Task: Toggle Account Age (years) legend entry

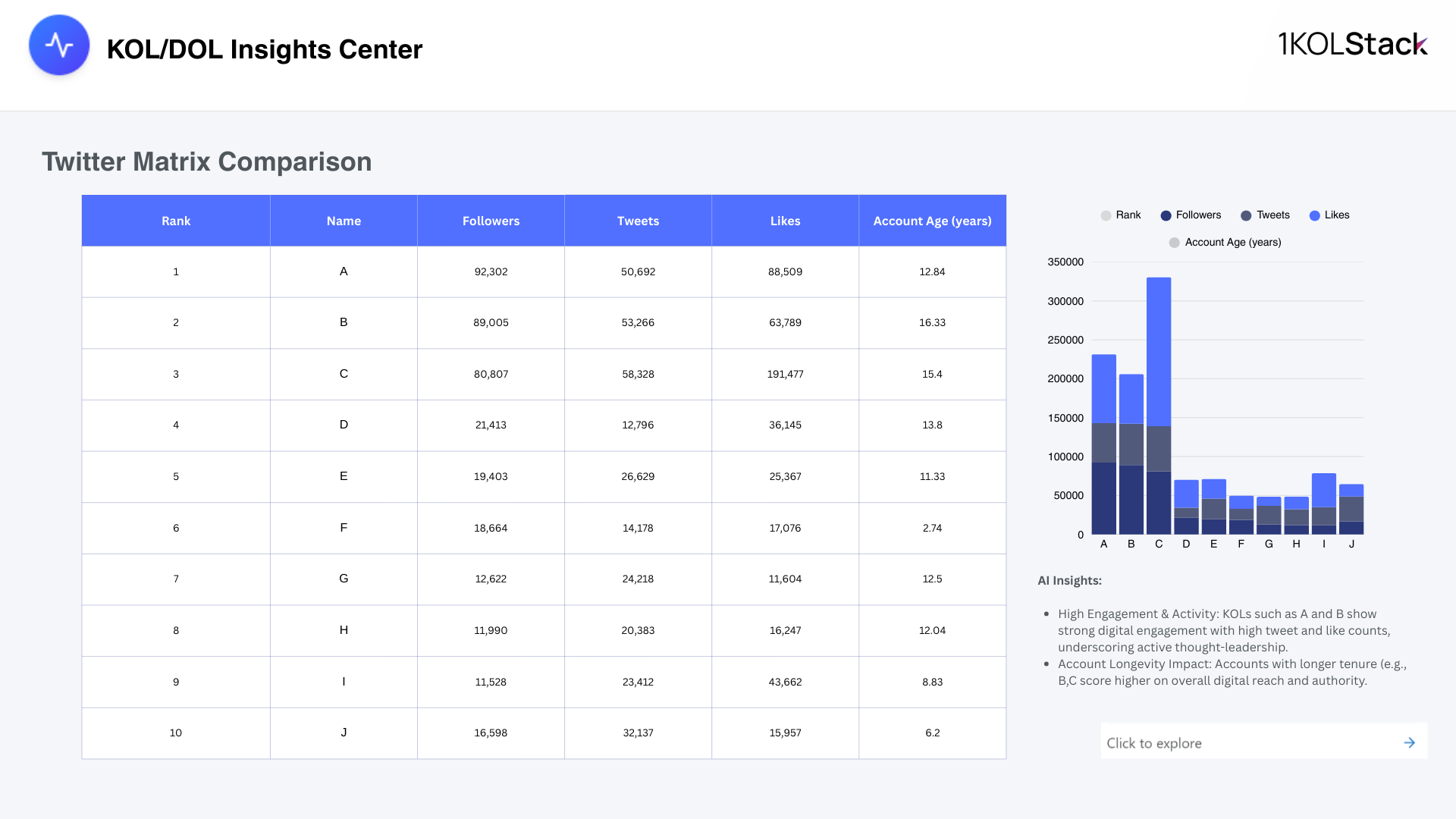Action: (1225, 243)
